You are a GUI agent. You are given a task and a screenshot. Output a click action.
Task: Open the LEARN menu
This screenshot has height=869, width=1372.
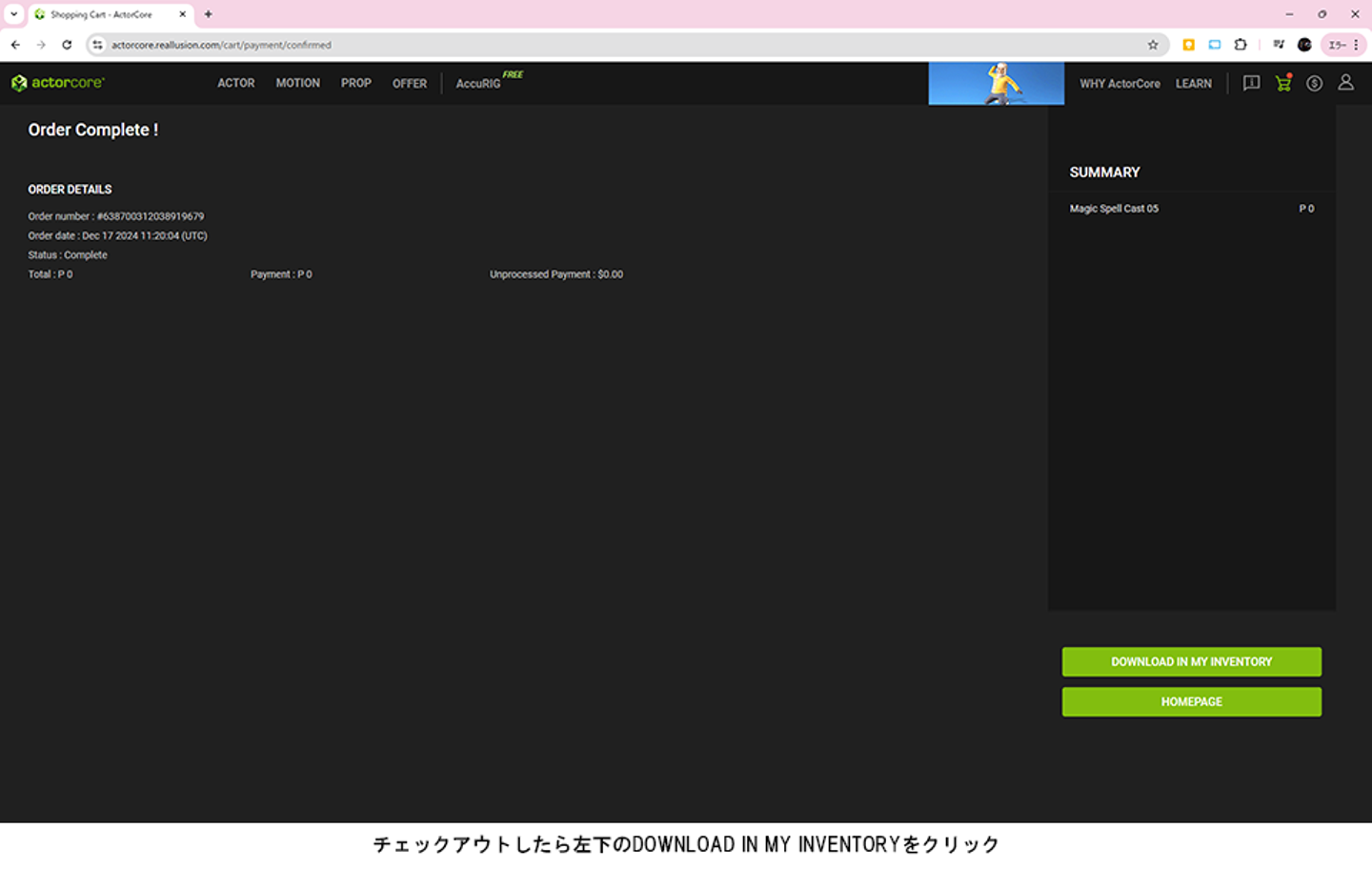pyautogui.click(x=1194, y=84)
